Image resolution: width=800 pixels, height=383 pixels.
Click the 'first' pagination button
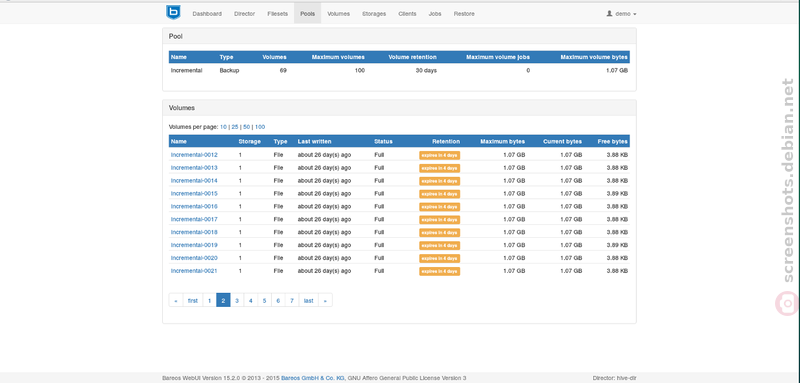pos(193,300)
